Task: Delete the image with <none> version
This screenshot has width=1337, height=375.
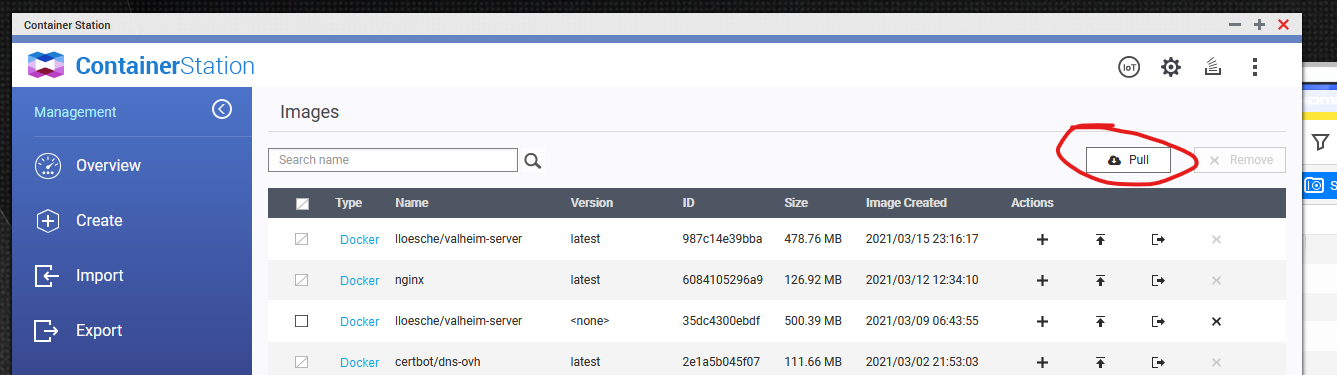Action: coord(1216,322)
